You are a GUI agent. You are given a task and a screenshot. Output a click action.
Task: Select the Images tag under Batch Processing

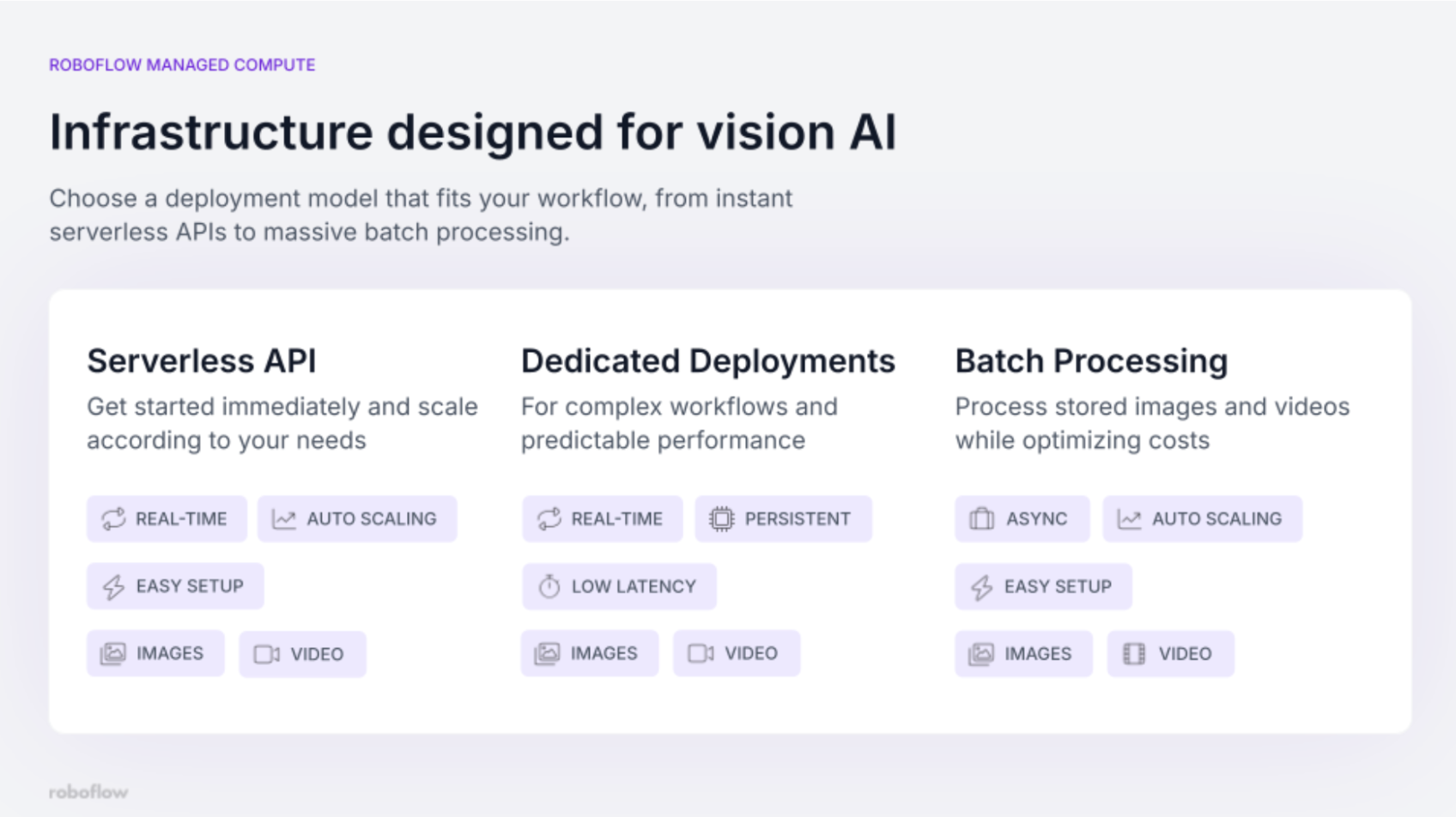(x=1023, y=654)
